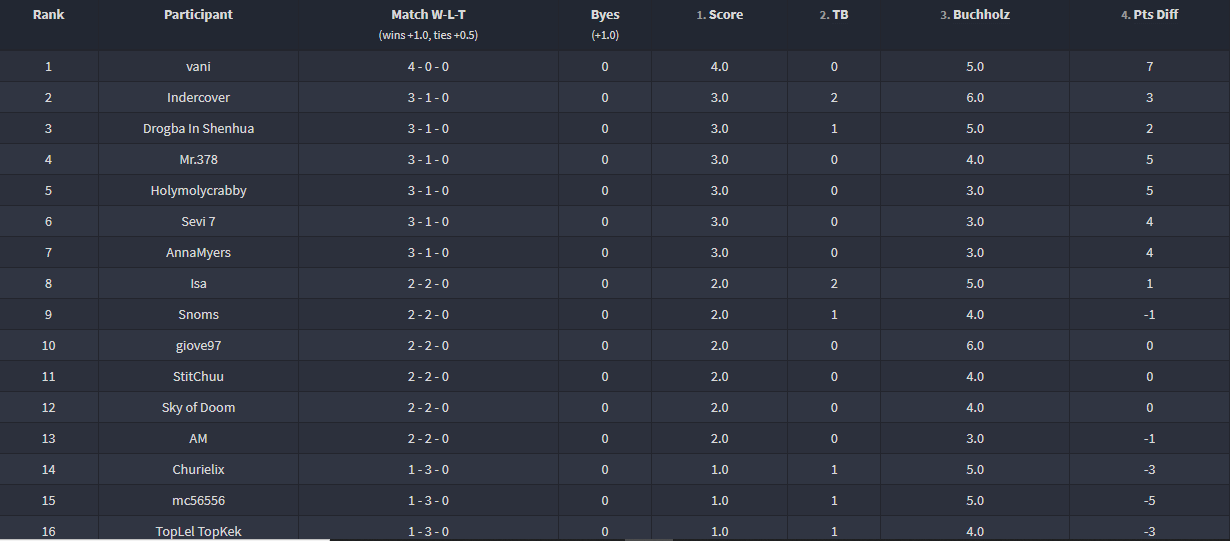Select participant mc56556
The image size is (1230, 541).
point(198,501)
